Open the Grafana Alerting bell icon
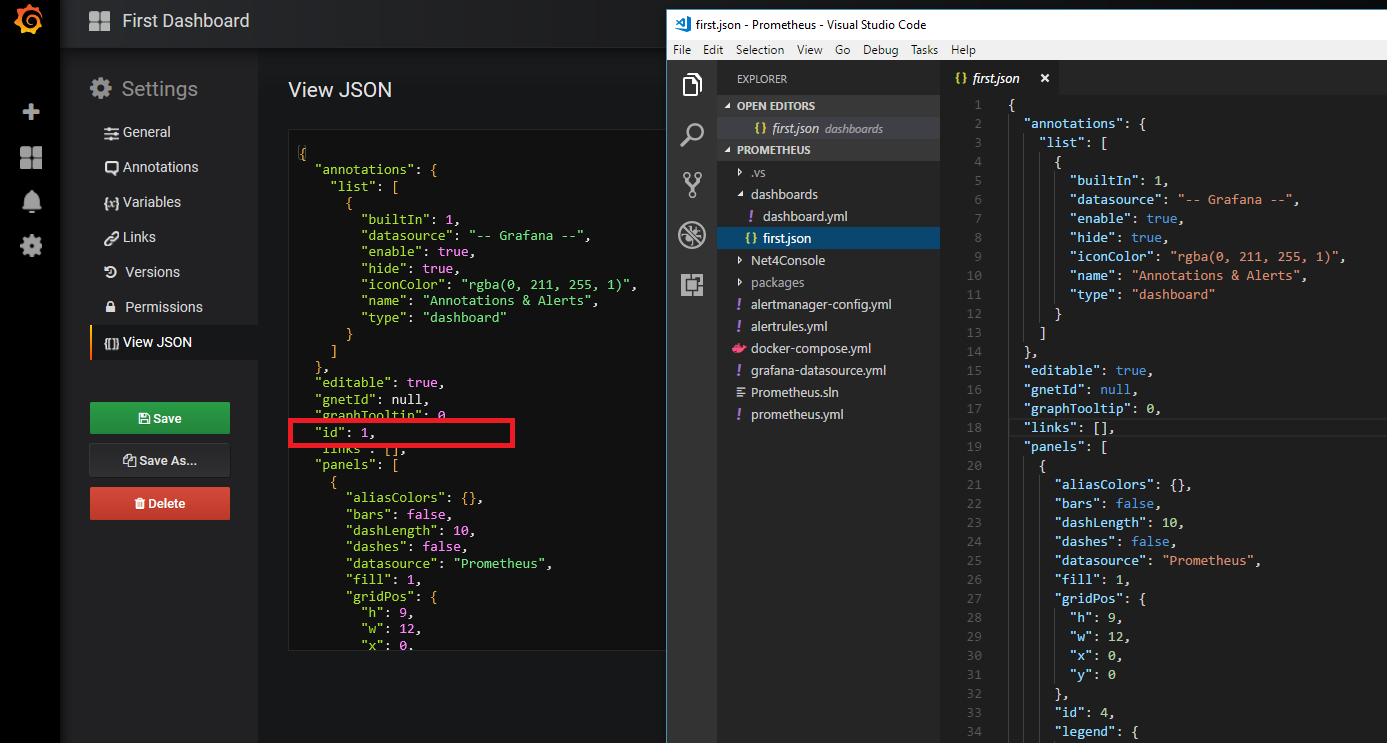 coord(31,201)
